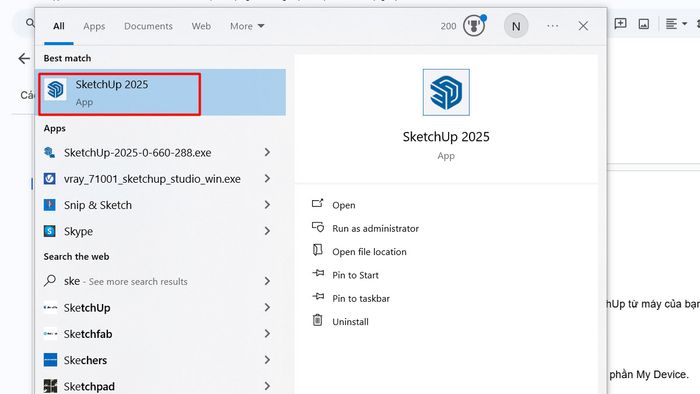Switch to the Apps search tab

coord(94,26)
